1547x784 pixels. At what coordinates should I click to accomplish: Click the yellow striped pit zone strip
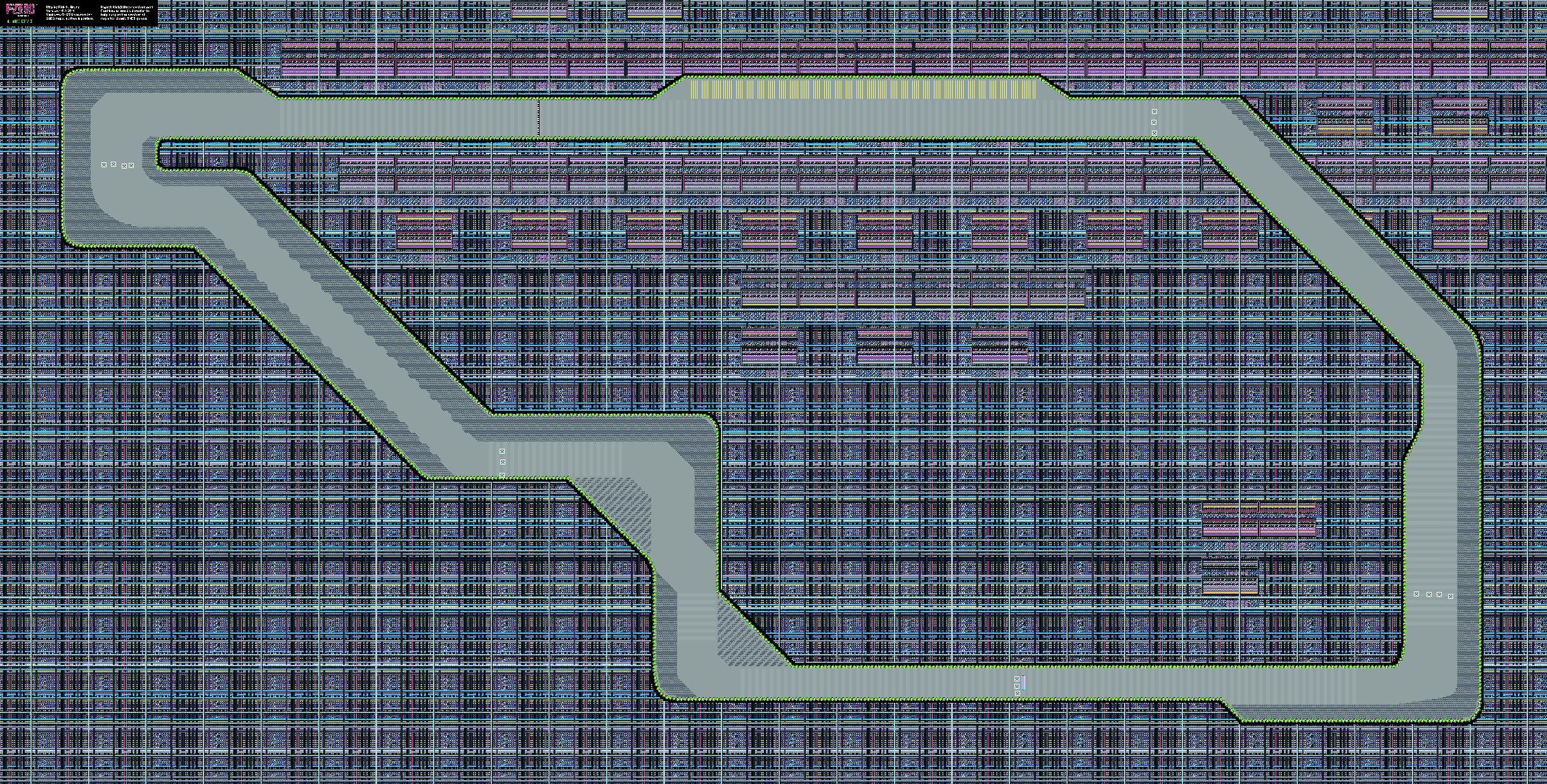point(863,89)
